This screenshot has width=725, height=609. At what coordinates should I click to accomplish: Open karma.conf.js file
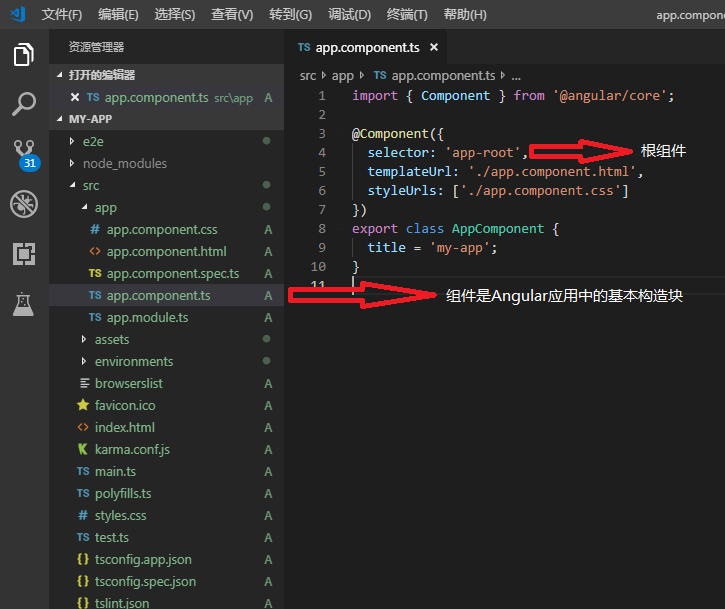pyautogui.click(x=166, y=449)
